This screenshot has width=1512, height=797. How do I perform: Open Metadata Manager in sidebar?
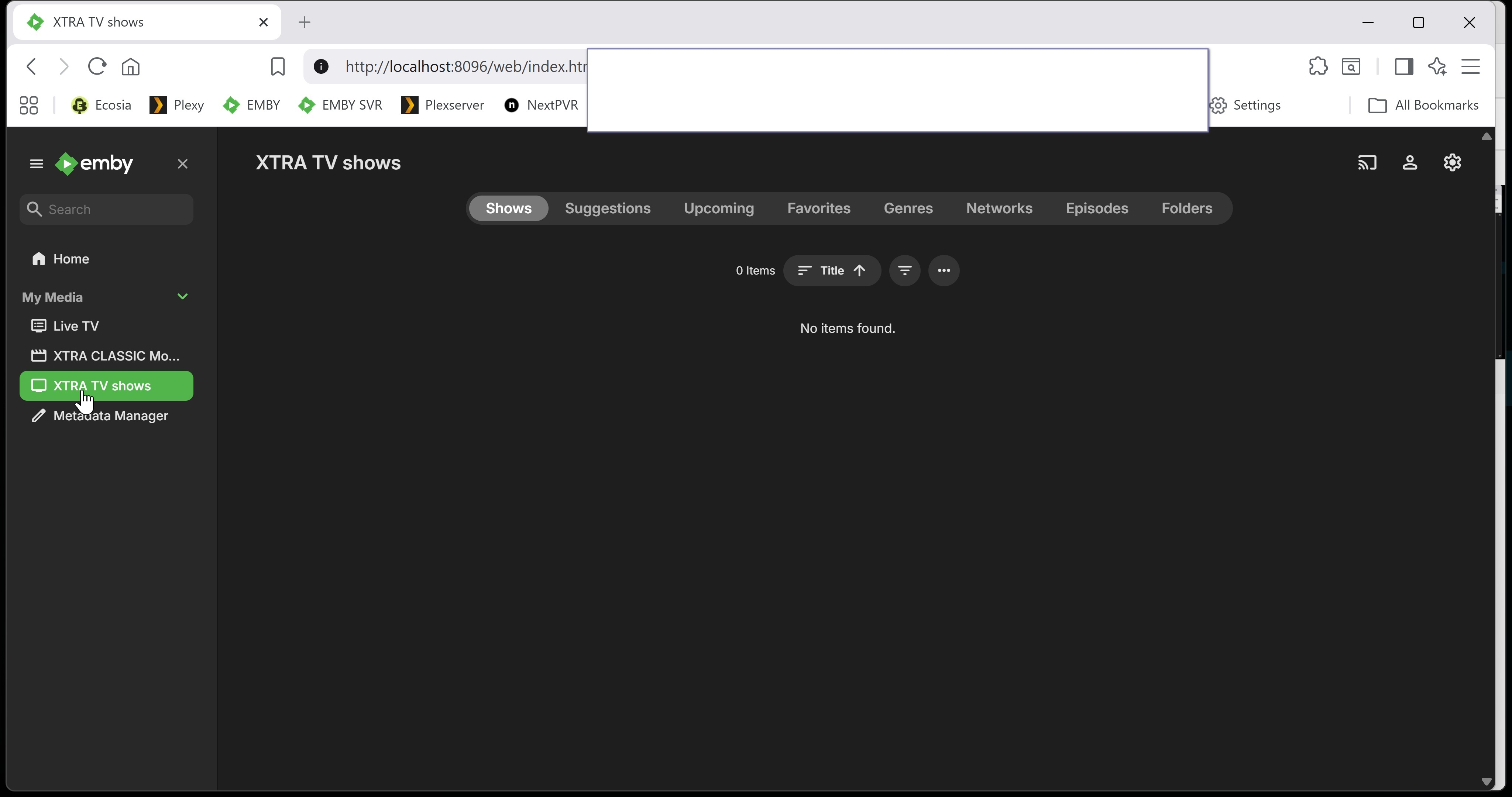[x=110, y=416]
